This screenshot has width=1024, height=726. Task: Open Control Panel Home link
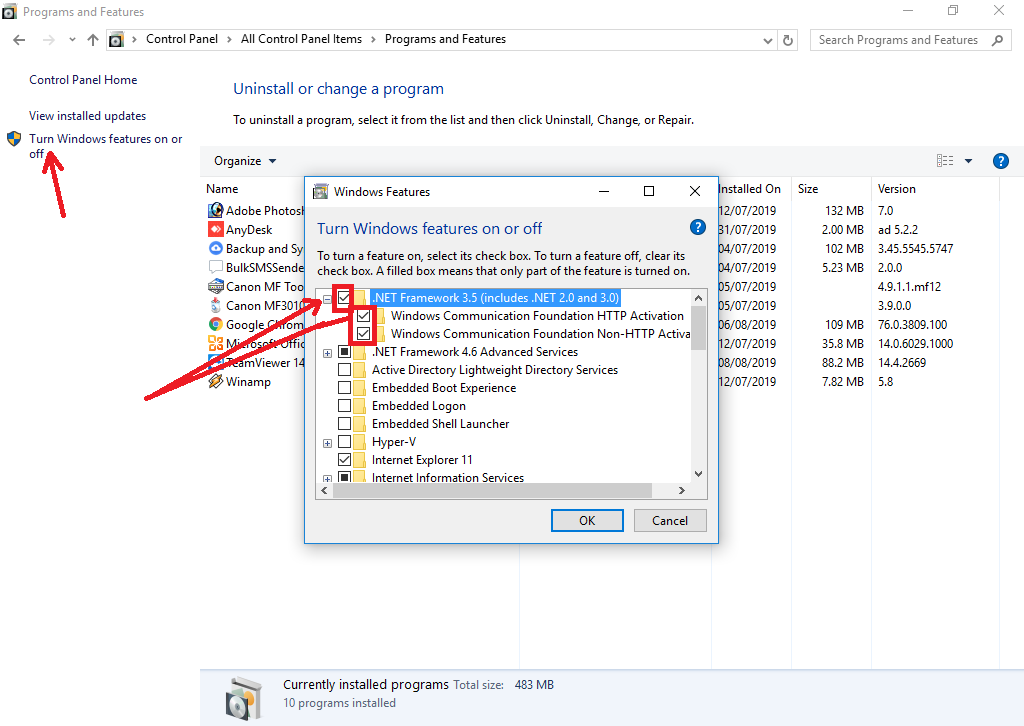(83, 80)
